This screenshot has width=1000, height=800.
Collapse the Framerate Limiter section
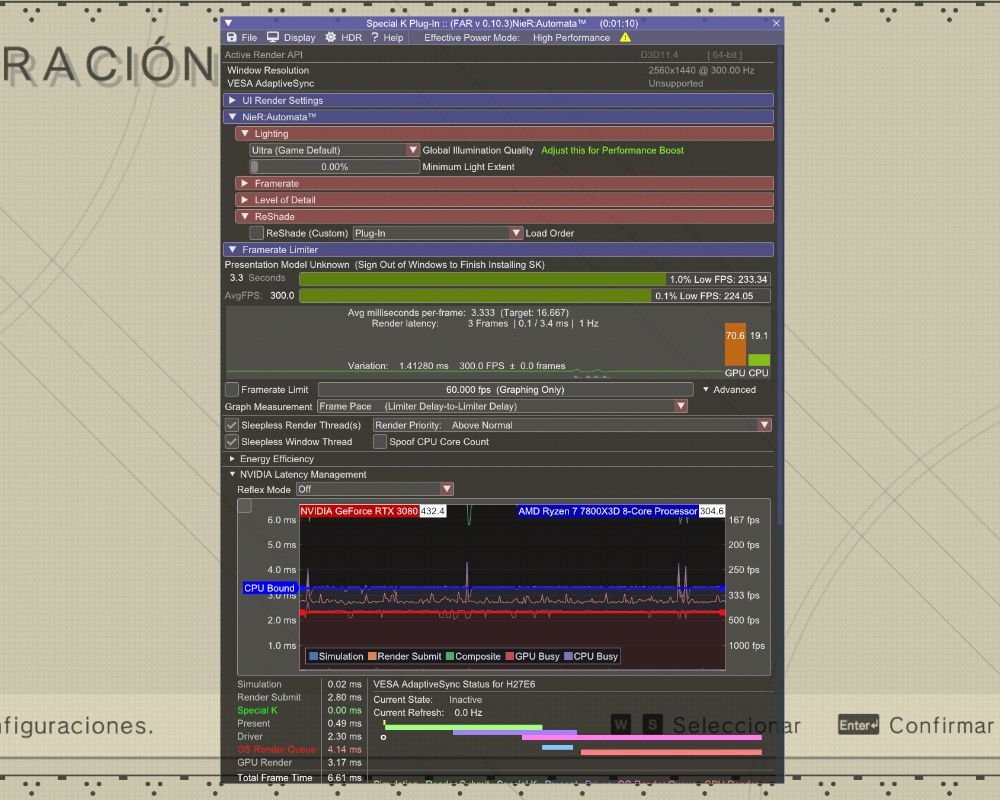499,249
